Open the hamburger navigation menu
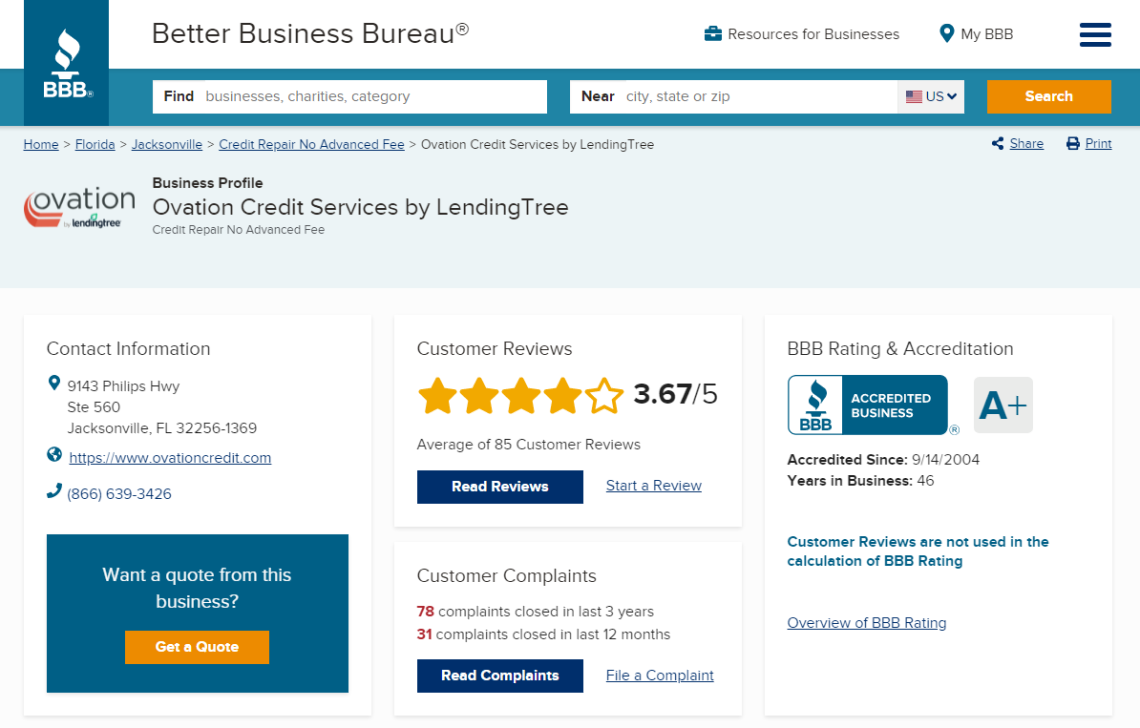Image resolution: width=1140 pixels, height=728 pixels. tap(1095, 34)
